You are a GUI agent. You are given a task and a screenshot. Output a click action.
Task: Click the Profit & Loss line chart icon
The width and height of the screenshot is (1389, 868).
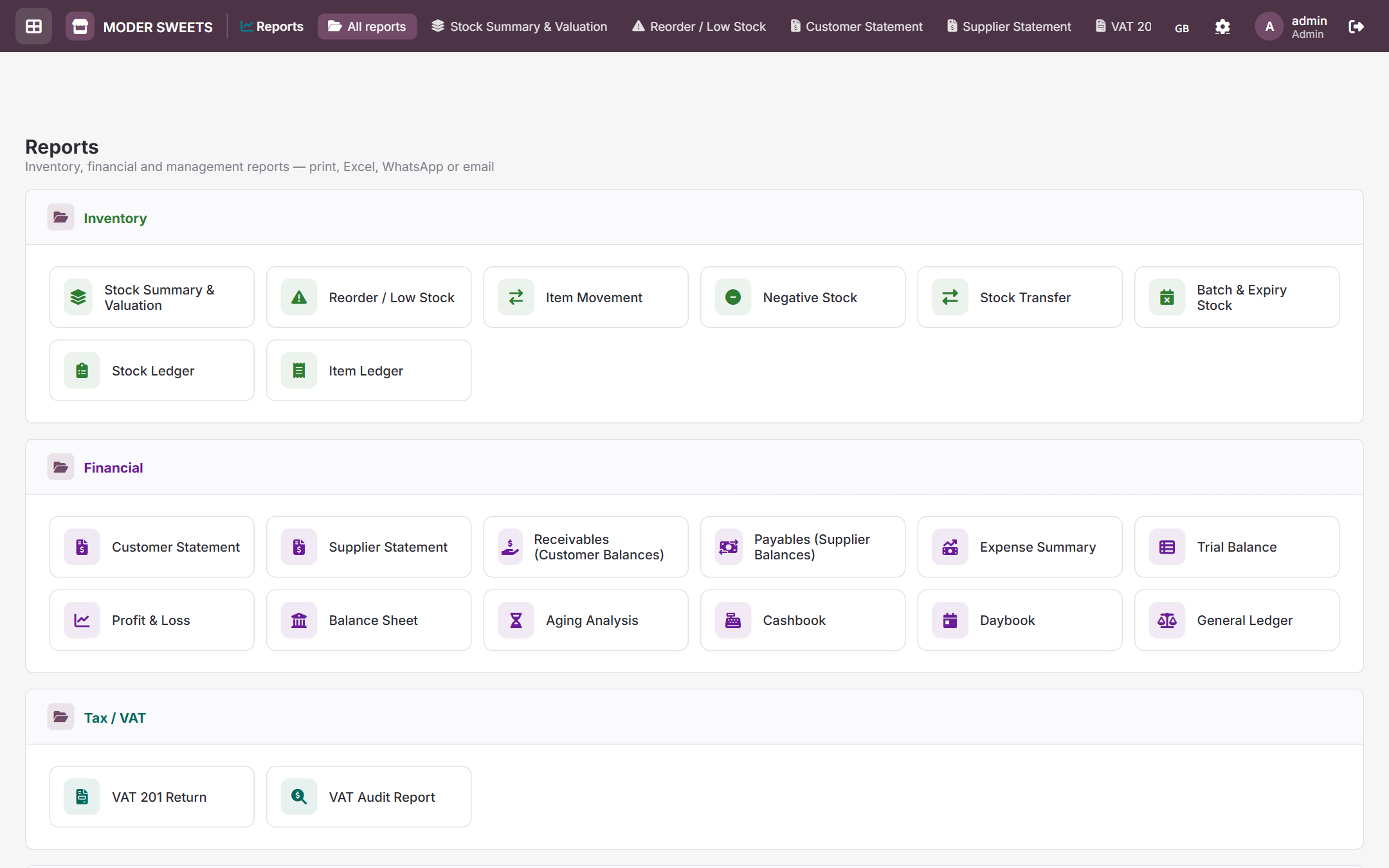point(82,620)
